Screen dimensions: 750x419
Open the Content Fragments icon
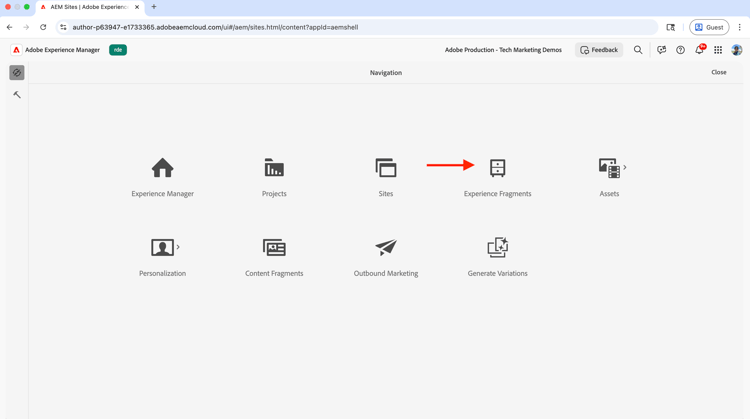pos(274,247)
